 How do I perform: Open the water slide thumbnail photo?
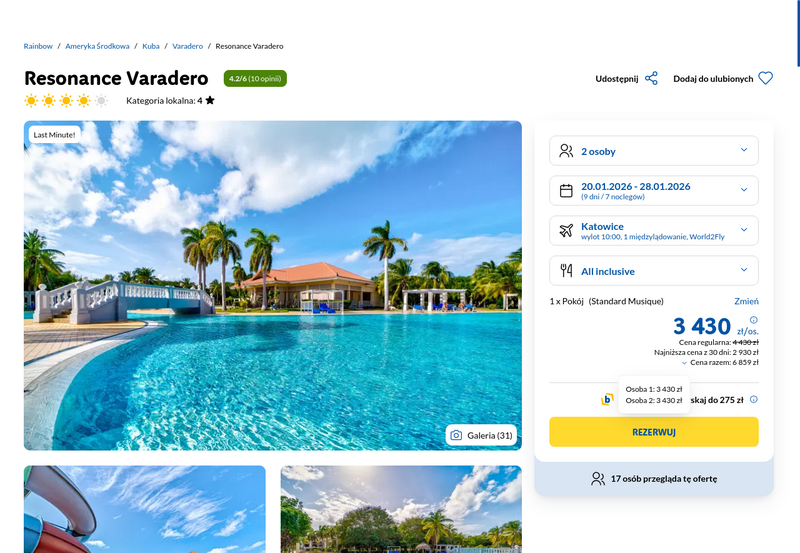[x=144, y=509]
